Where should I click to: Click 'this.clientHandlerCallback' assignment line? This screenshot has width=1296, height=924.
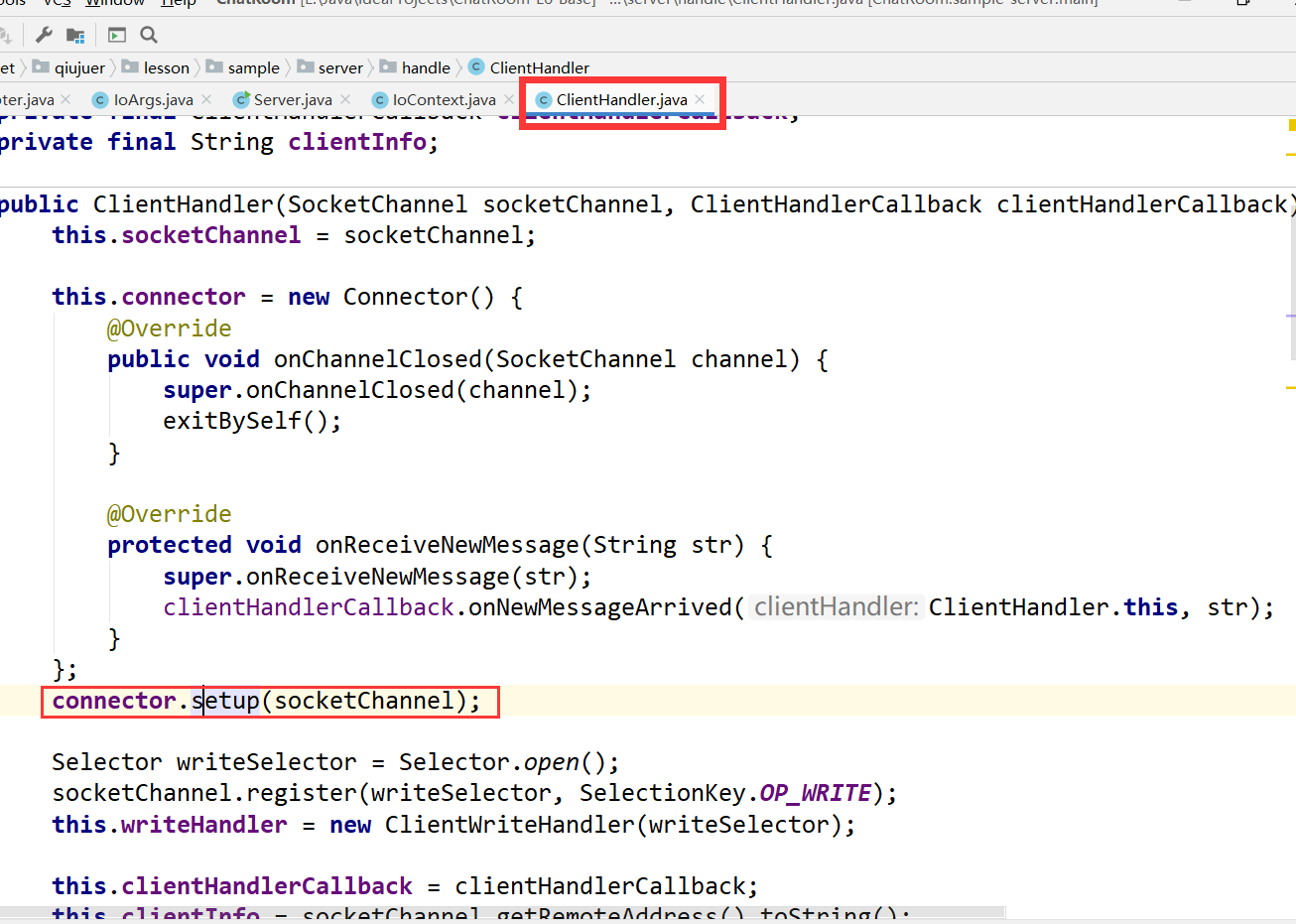coord(406,886)
